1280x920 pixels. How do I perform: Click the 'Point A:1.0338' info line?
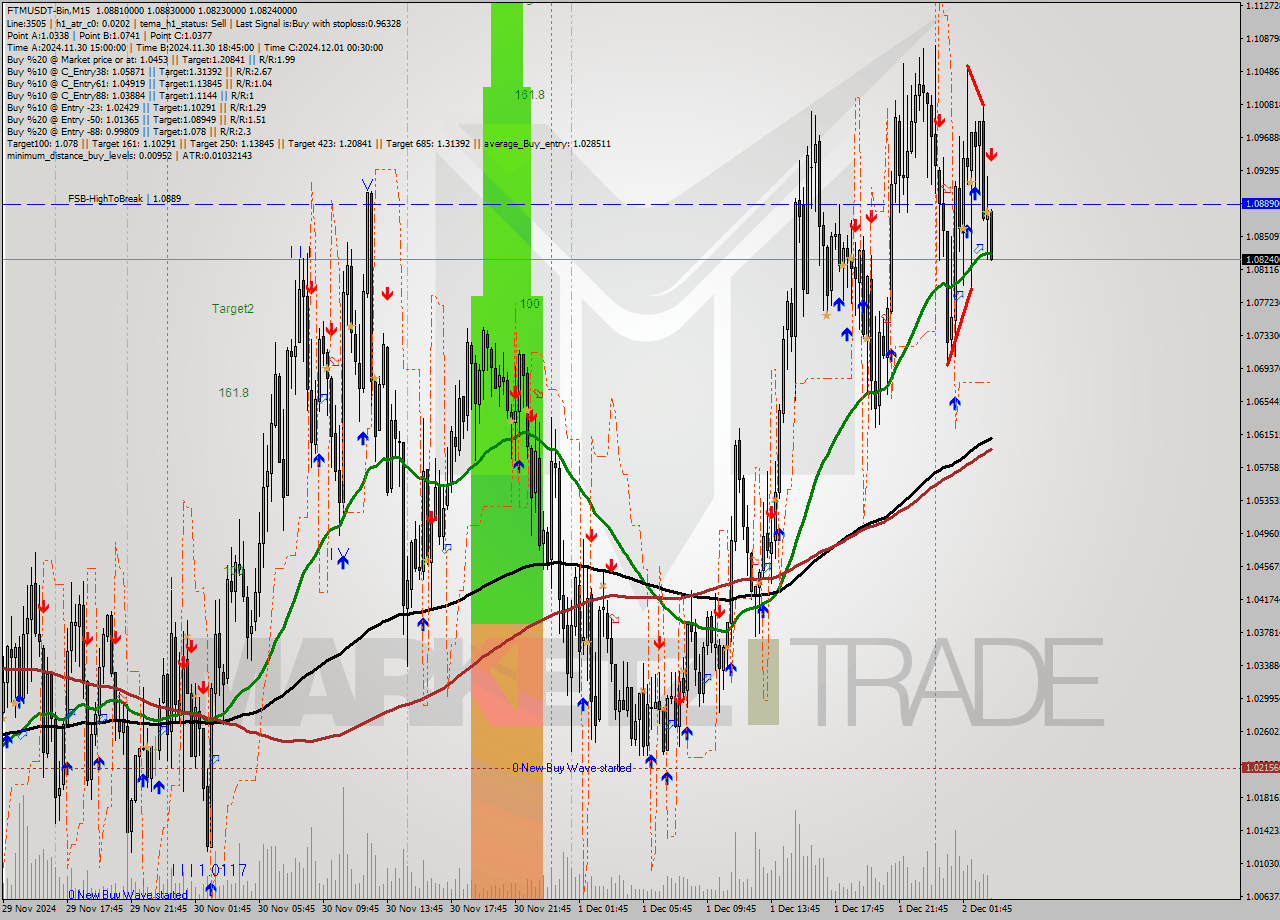109,35
